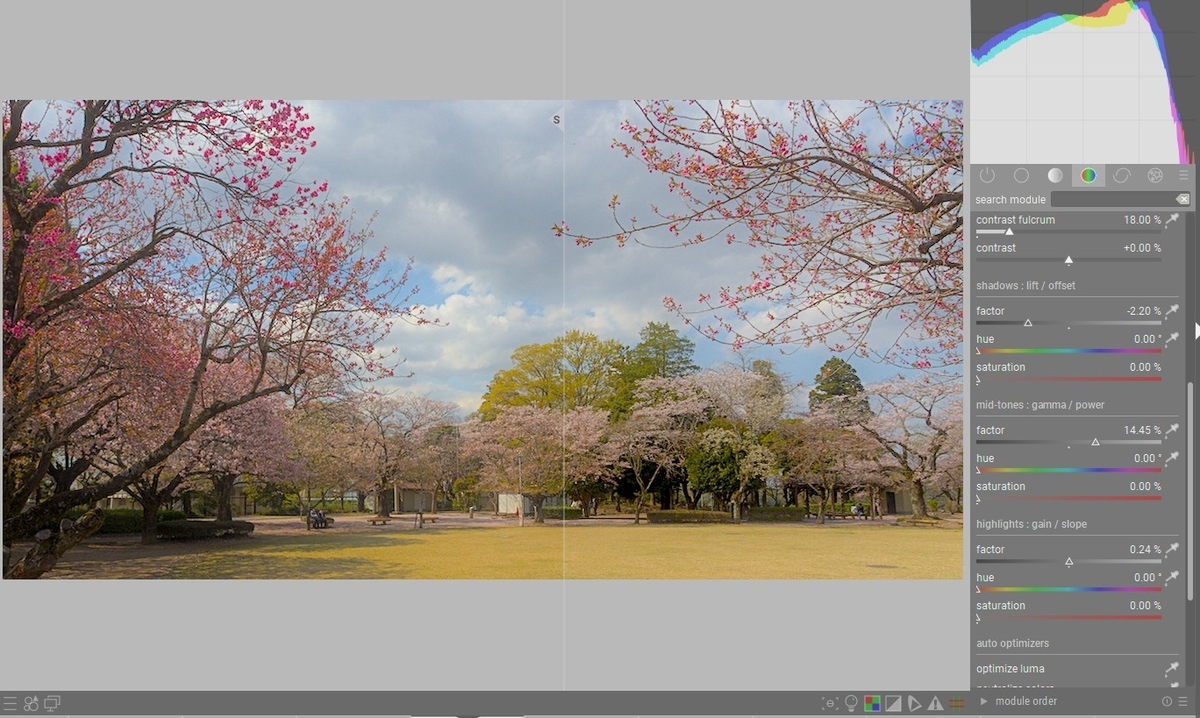
Task: Click the optimize luma label
Action: [x=1010, y=669]
